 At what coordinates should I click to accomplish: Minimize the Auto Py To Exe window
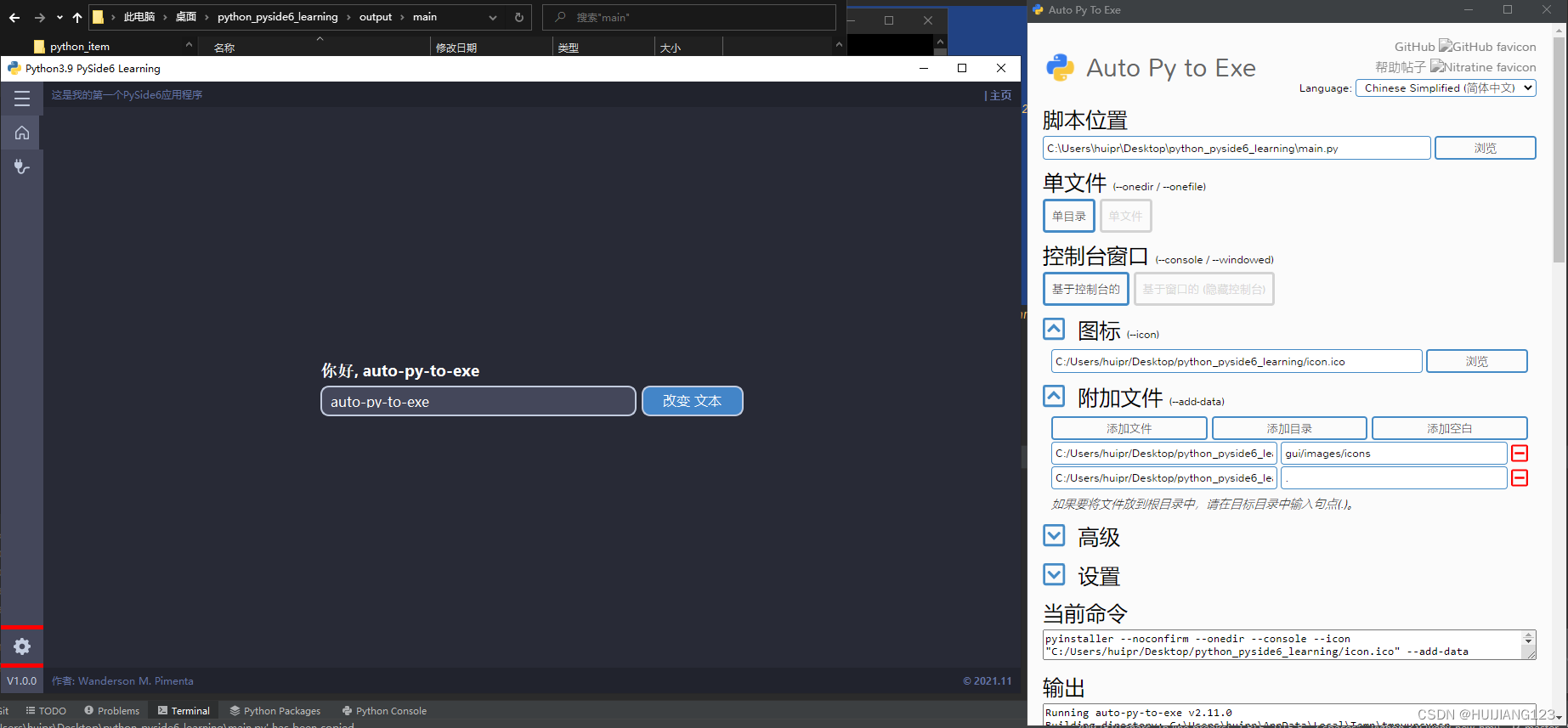pyautogui.click(x=1469, y=10)
